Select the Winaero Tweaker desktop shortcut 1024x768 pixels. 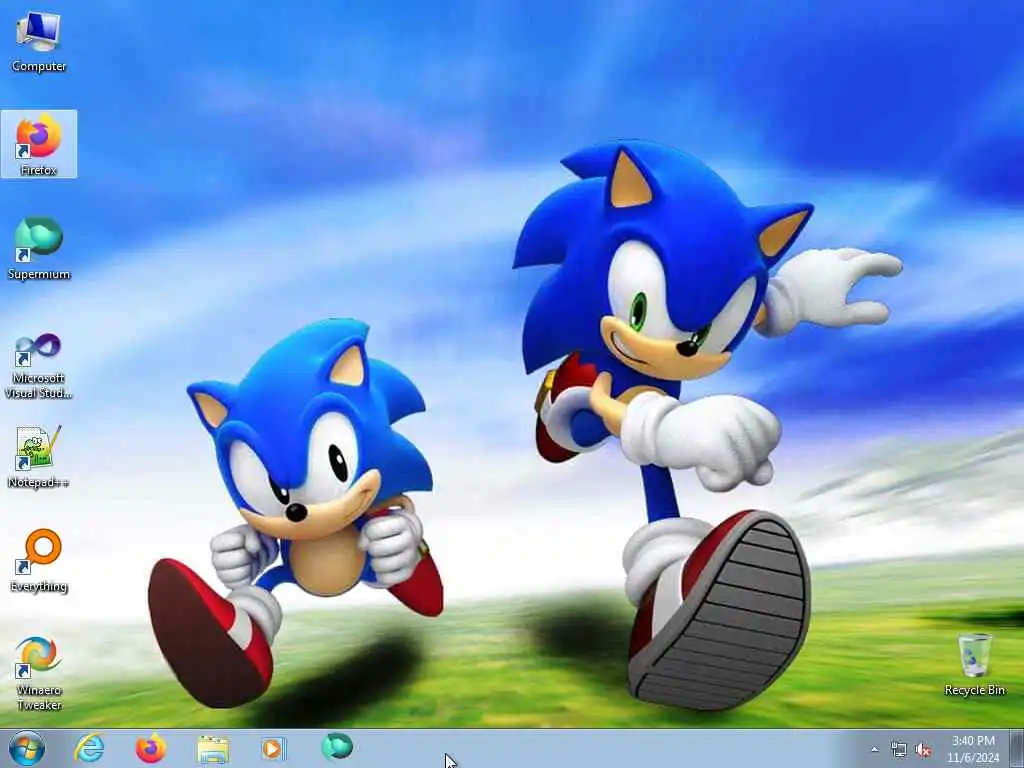(39, 673)
